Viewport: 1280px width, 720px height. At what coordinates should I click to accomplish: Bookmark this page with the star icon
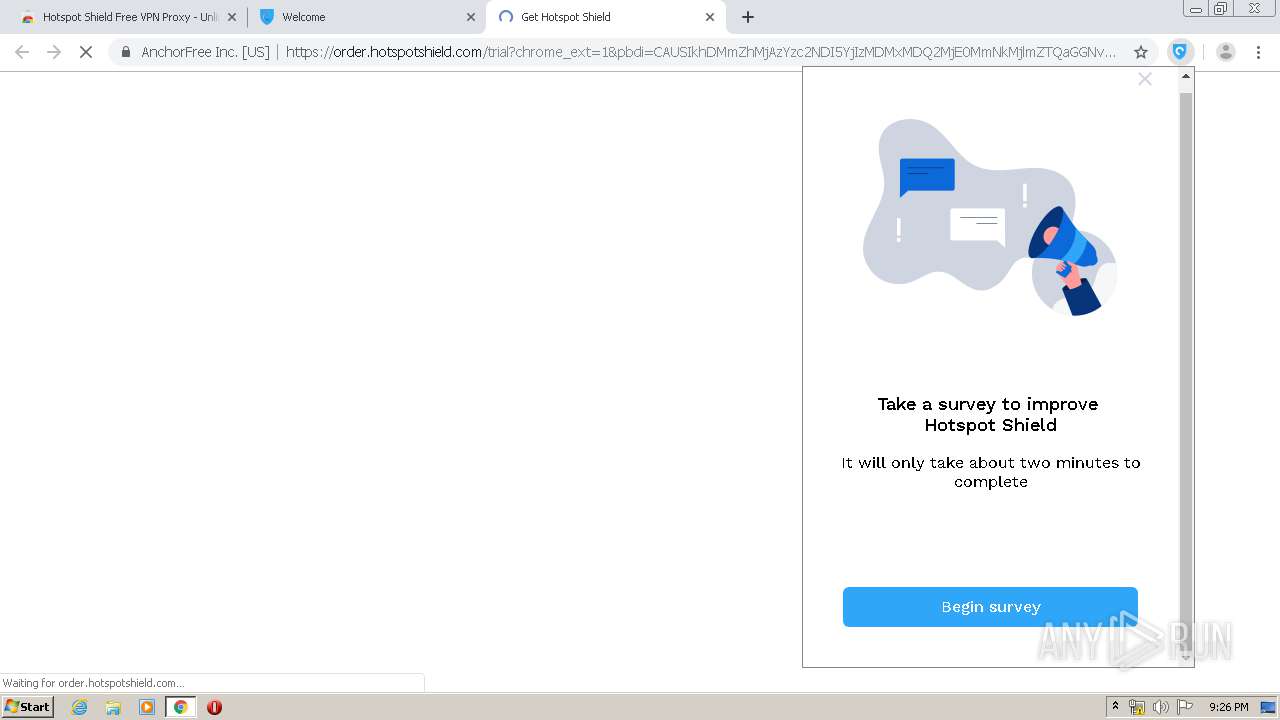pos(1141,52)
